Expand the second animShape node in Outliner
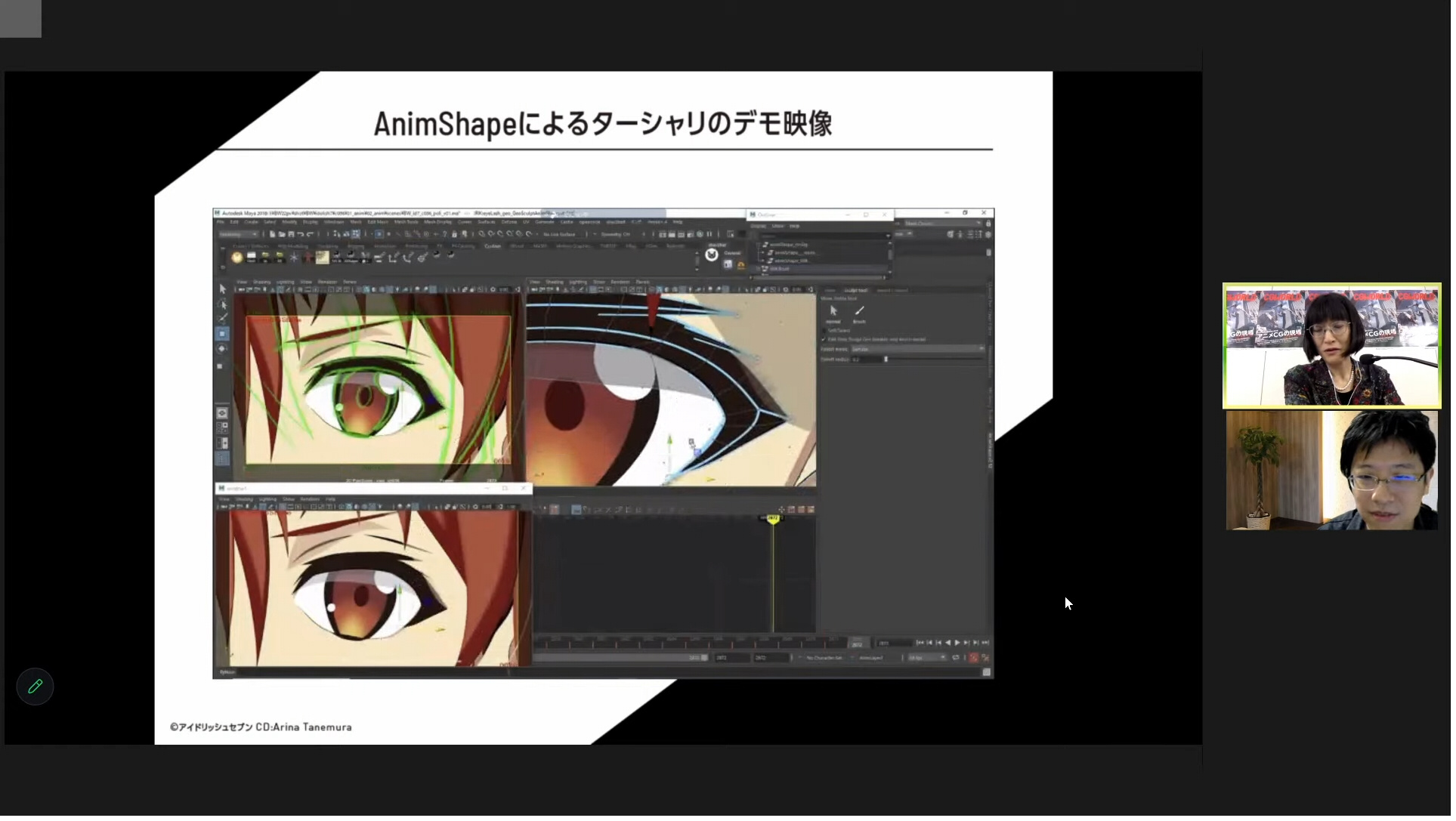 point(762,252)
